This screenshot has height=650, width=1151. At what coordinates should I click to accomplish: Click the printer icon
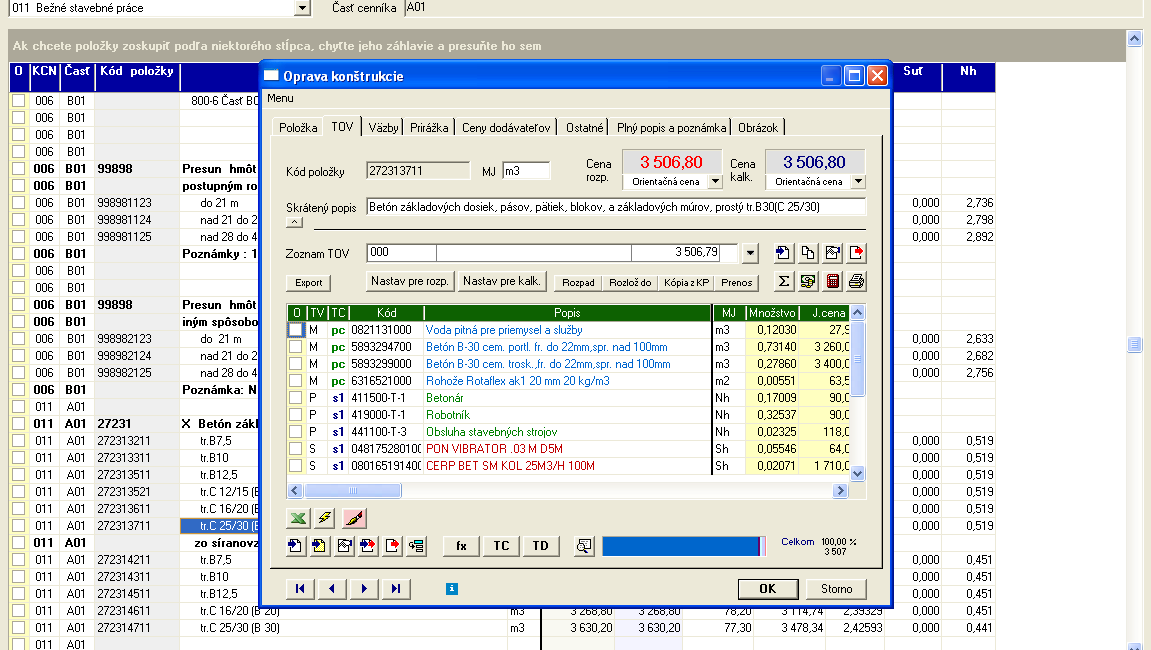coord(856,281)
